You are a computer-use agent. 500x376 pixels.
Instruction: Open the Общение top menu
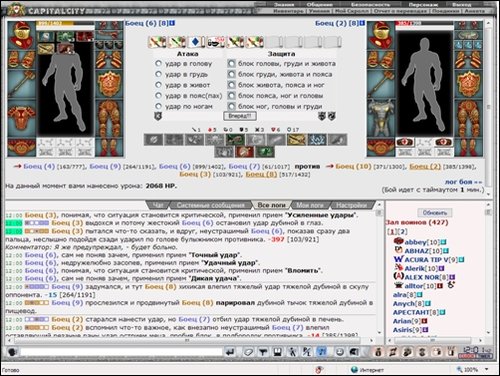[x=320, y=4]
